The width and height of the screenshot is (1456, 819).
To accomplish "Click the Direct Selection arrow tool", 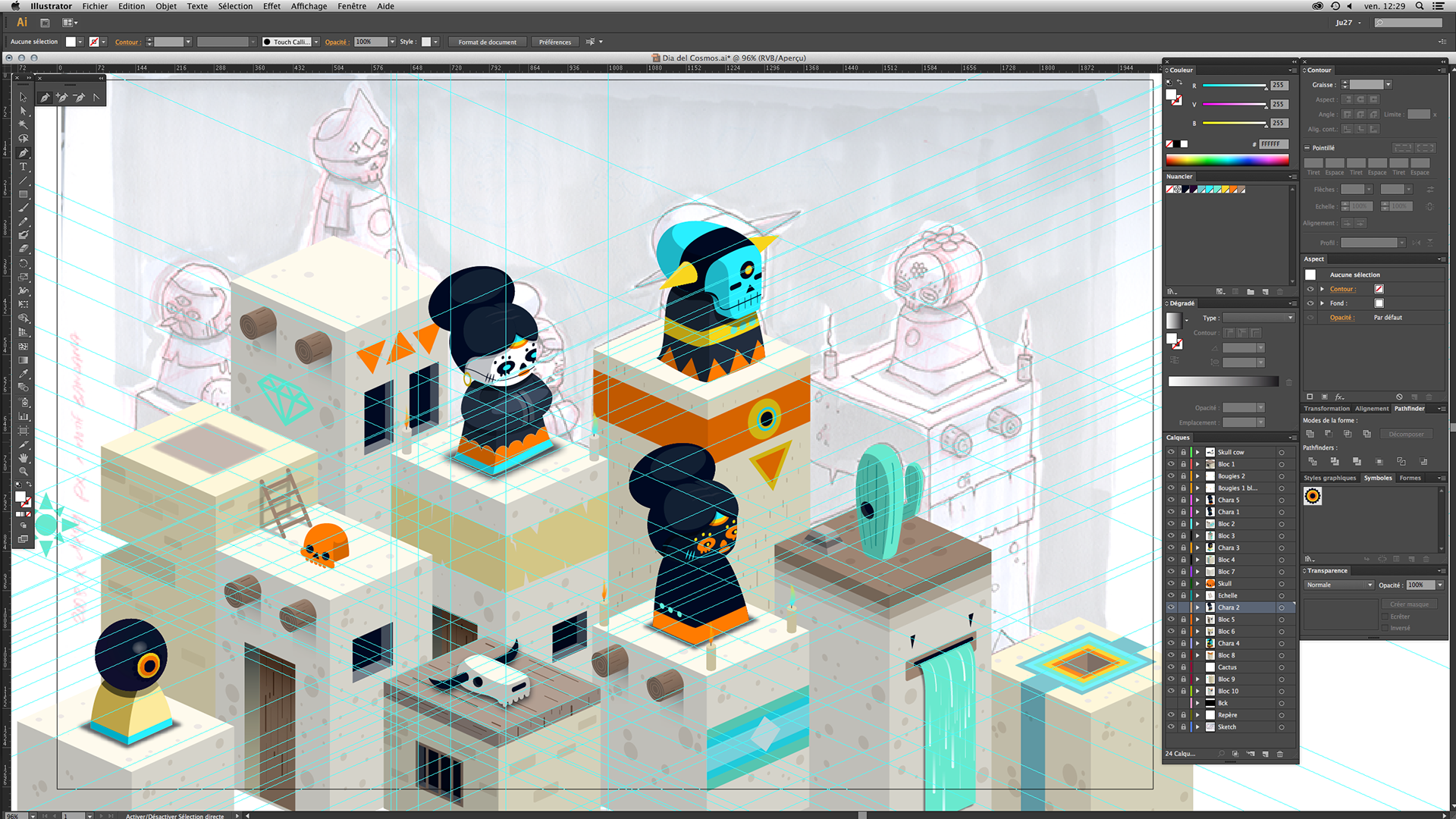I will pyautogui.click(x=24, y=111).
